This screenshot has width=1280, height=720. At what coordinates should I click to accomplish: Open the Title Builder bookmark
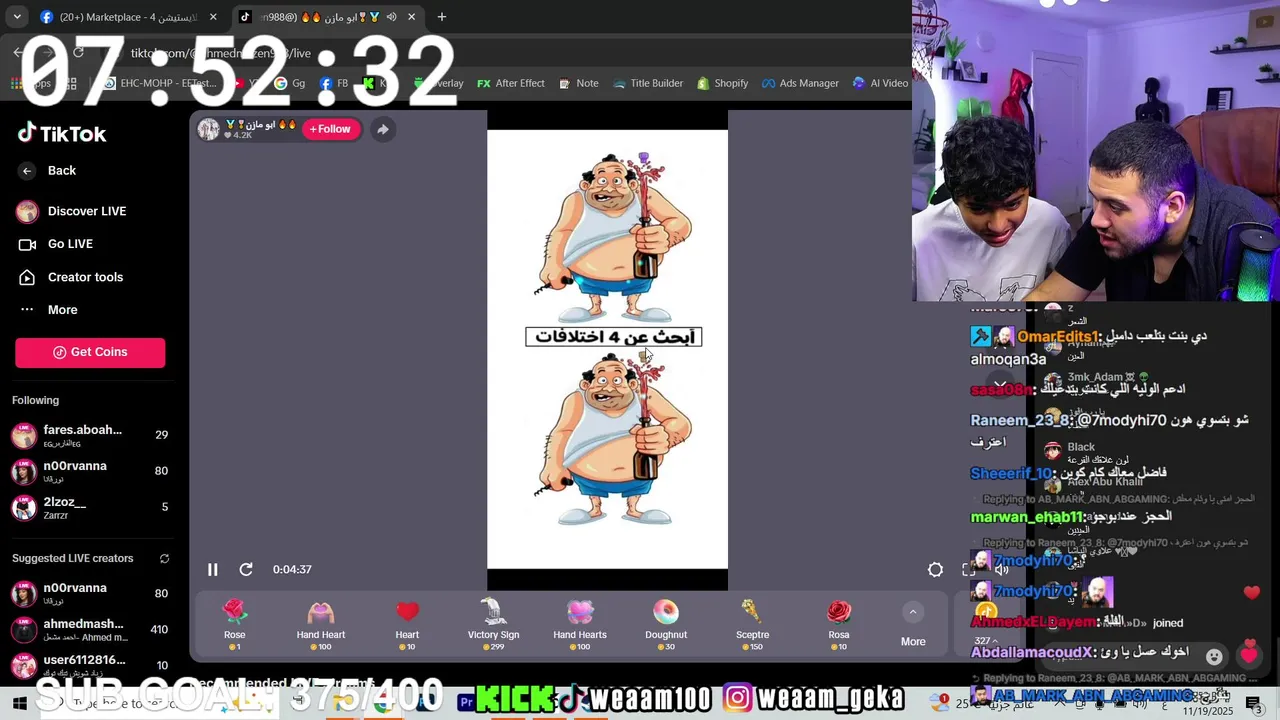pyautogui.click(x=647, y=83)
